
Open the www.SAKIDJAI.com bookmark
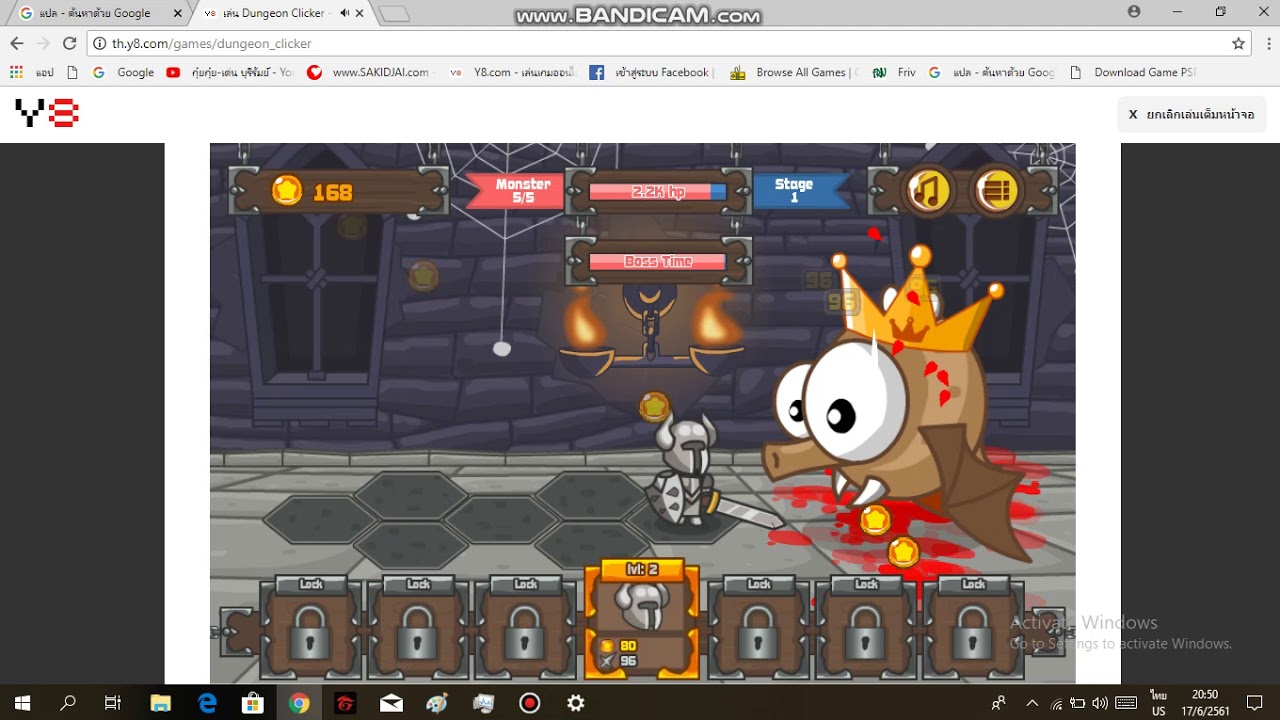[x=368, y=72]
